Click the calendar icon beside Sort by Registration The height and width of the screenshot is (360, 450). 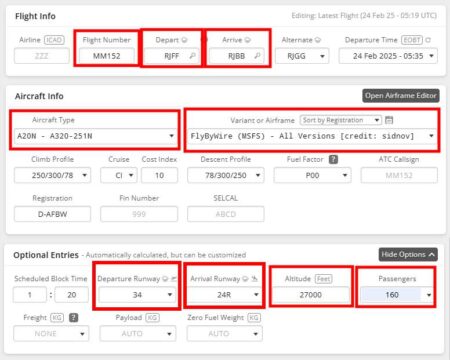pos(389,120)
